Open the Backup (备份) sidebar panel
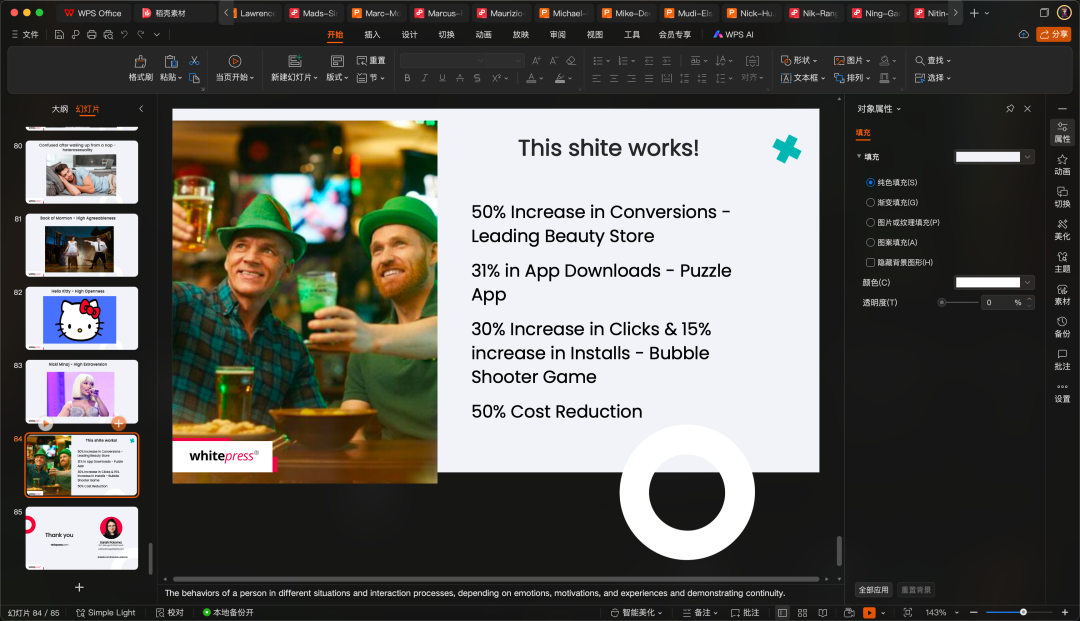Screen dimensions: 1080x621 click(1062, 326)
